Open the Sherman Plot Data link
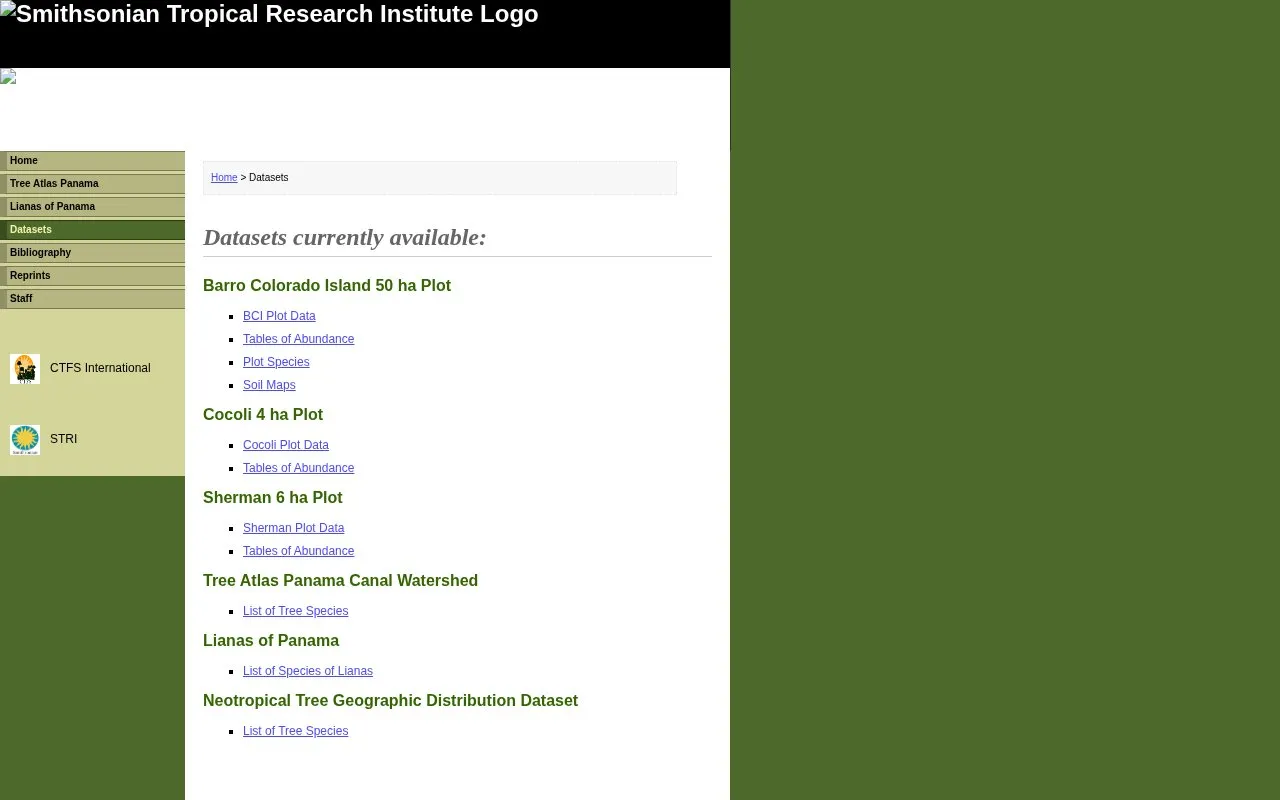1280x800 pixels. pos(293,528)
